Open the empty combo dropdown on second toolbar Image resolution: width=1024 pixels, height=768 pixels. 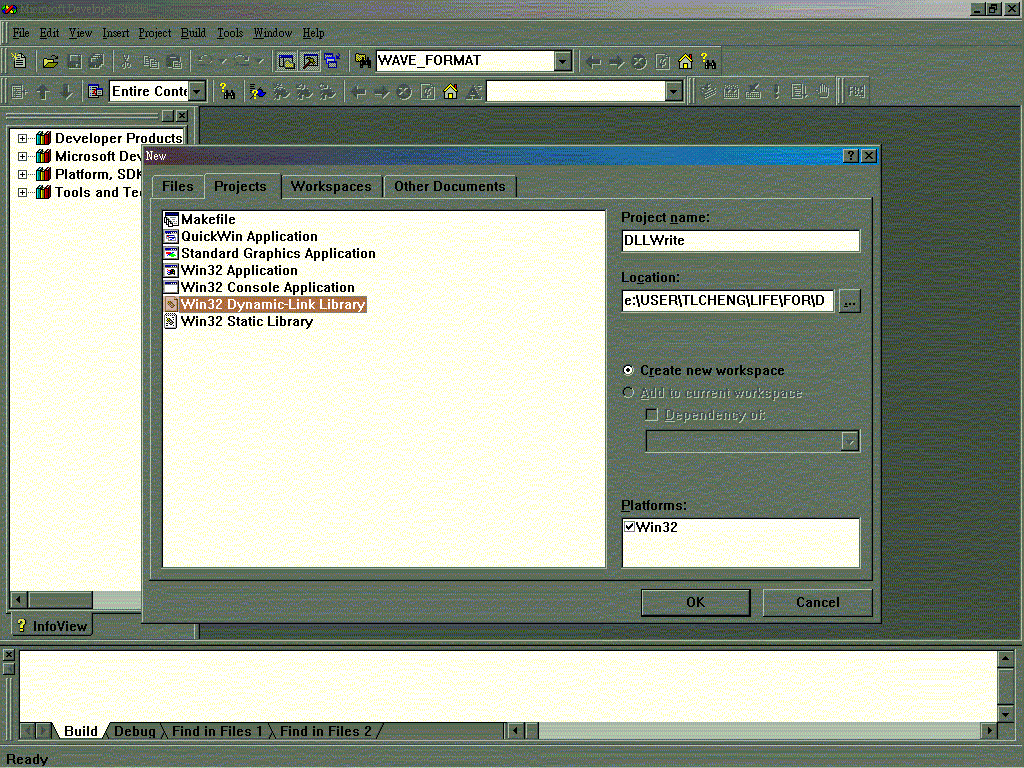click(x=674, y=91)
